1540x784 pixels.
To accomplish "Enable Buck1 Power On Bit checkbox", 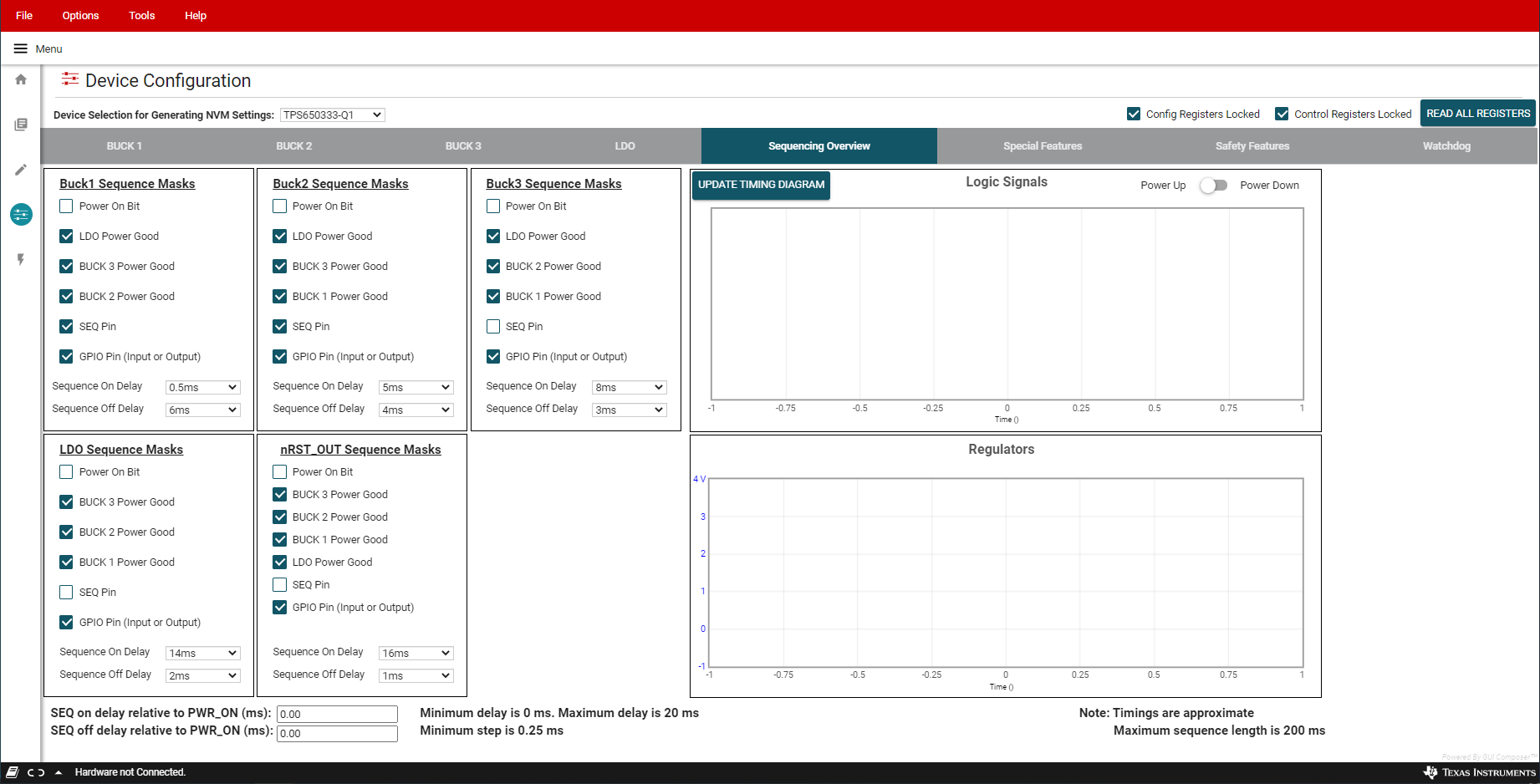I will 67,206.
